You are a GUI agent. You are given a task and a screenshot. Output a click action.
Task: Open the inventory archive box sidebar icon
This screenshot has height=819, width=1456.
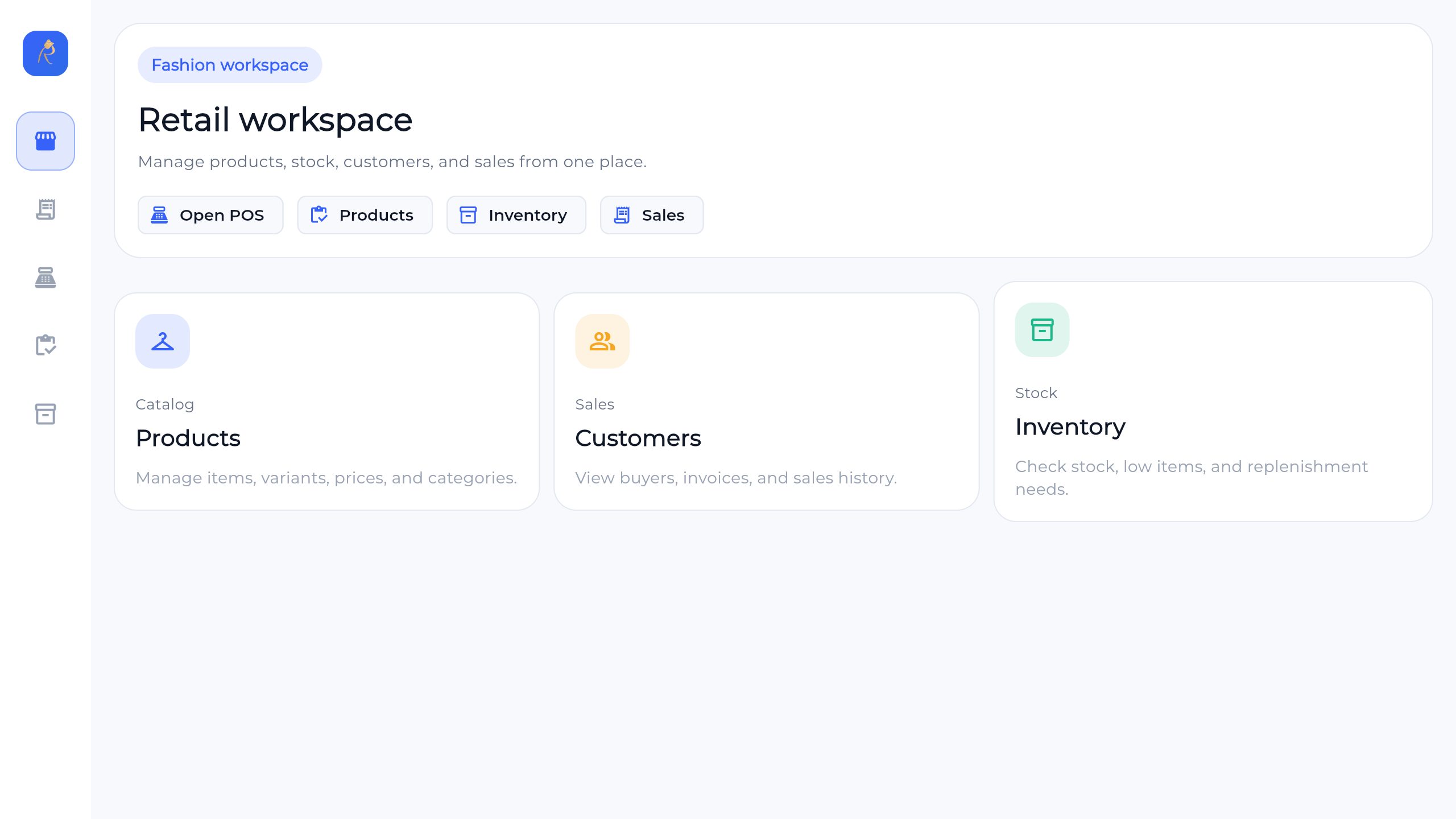coord(45,414)
